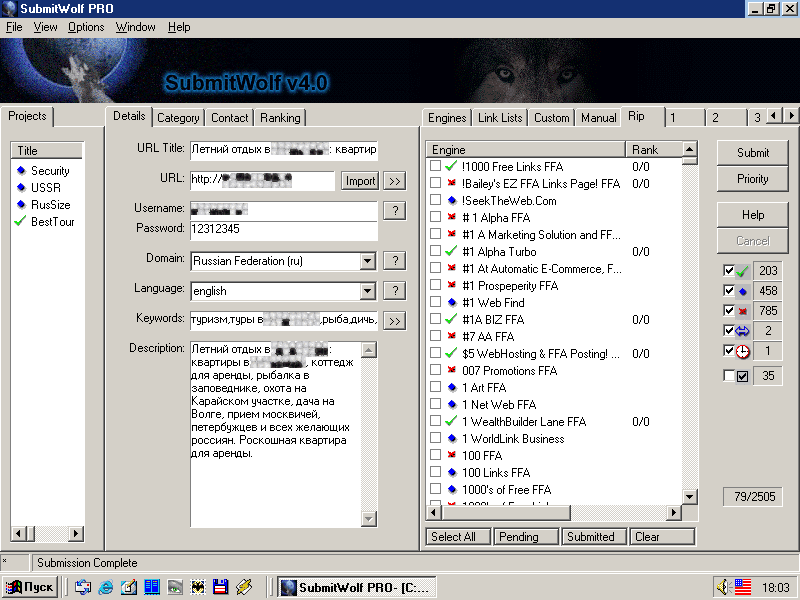Click the USSR project blue diamond icon
The height and width of the screenshot is (600, 800).
tap(21, 187)
